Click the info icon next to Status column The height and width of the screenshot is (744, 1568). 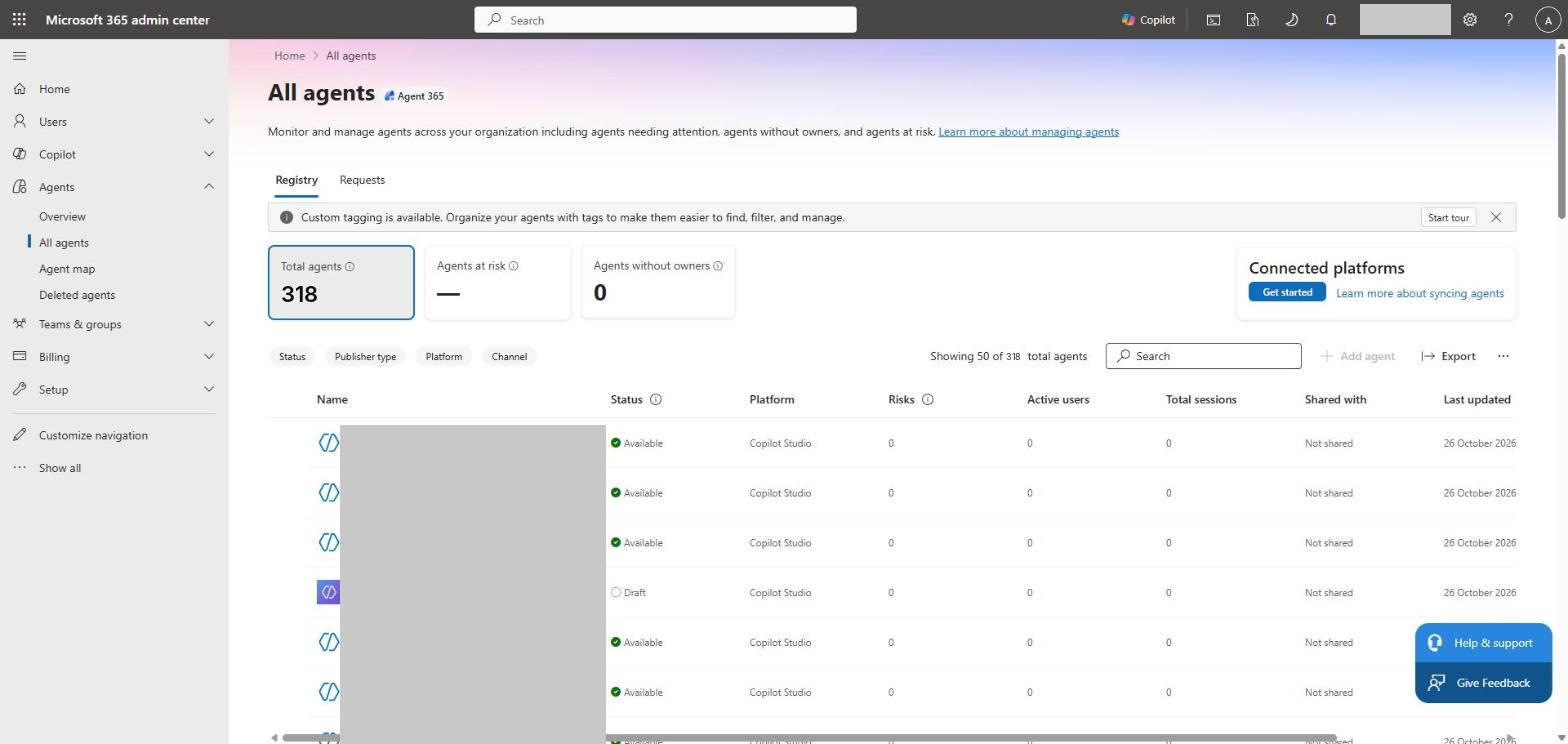pos(656,400)
